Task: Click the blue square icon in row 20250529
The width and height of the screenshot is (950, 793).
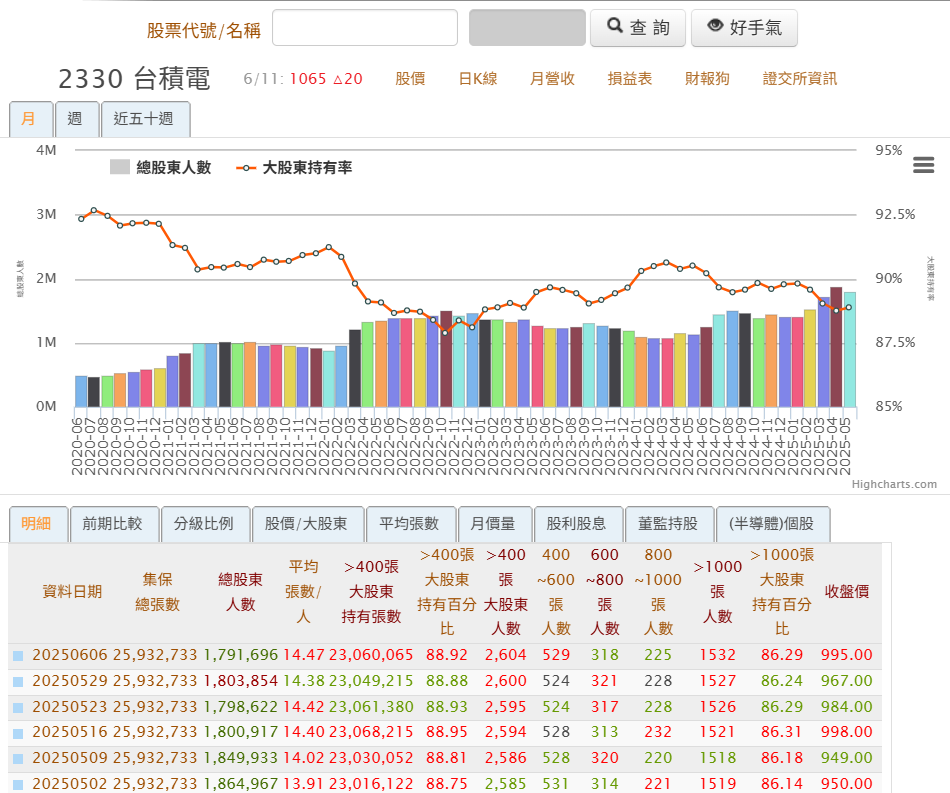Action: pos(18,682)
